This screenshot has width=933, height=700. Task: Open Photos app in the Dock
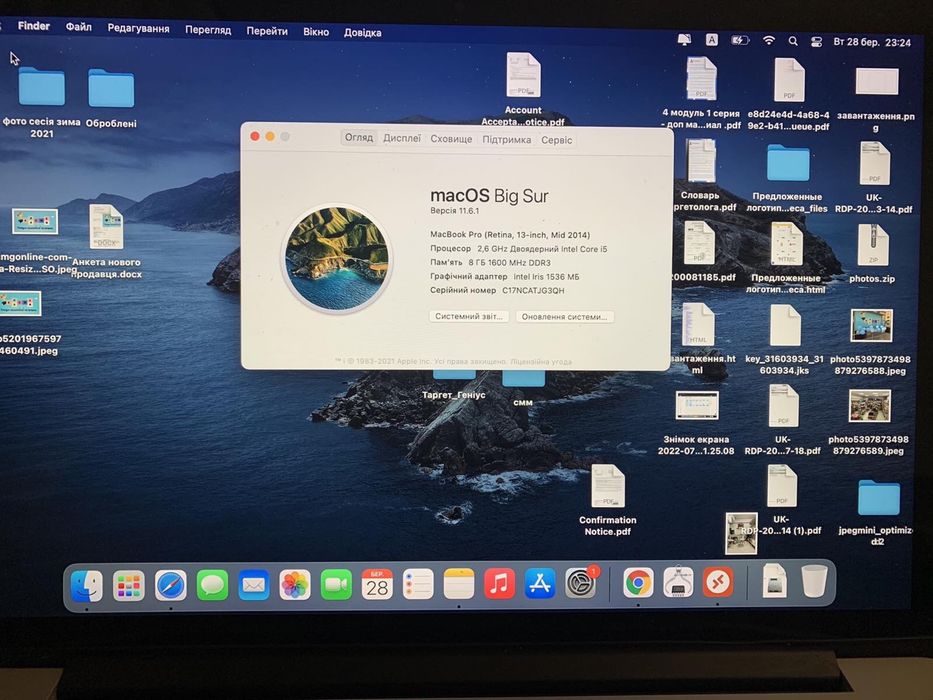295,585
